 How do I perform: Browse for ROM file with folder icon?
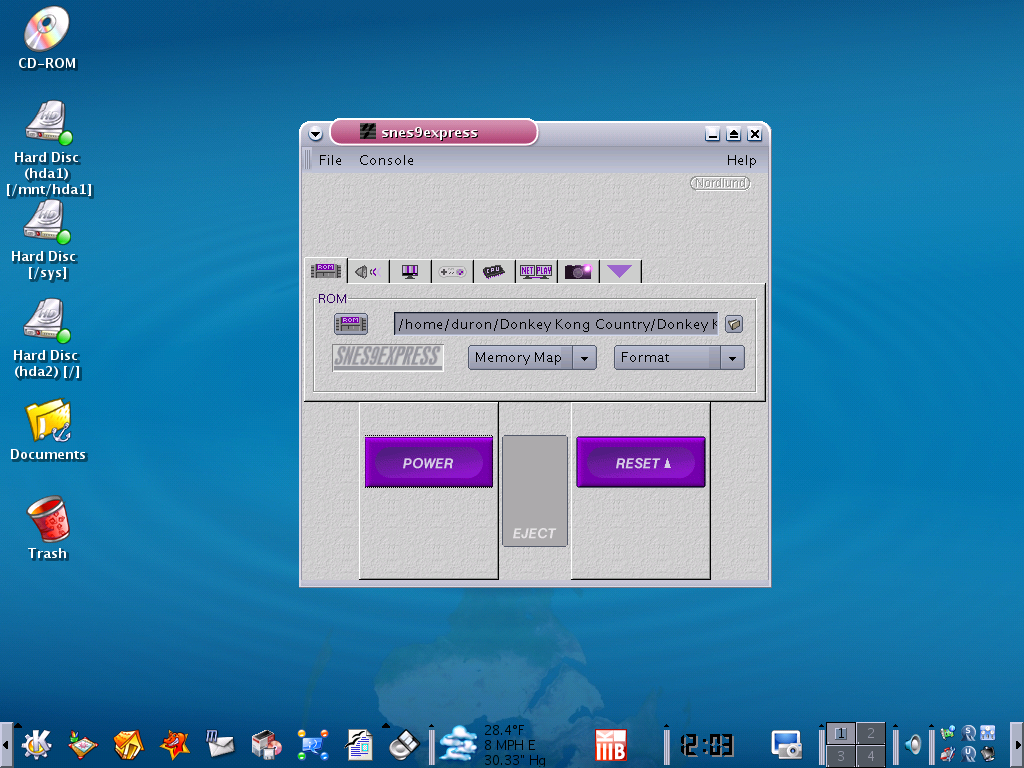[x=734, y=324]
